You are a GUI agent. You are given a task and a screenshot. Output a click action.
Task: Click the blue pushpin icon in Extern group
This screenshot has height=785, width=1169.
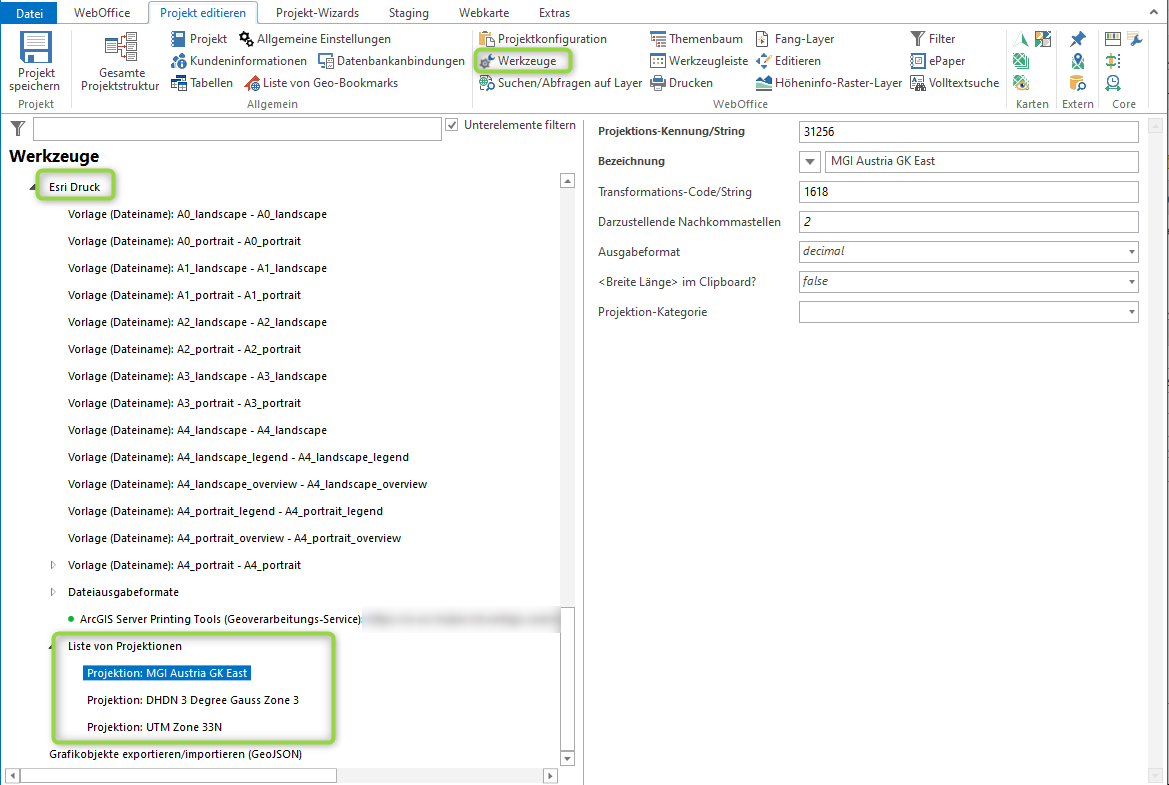1077,39
